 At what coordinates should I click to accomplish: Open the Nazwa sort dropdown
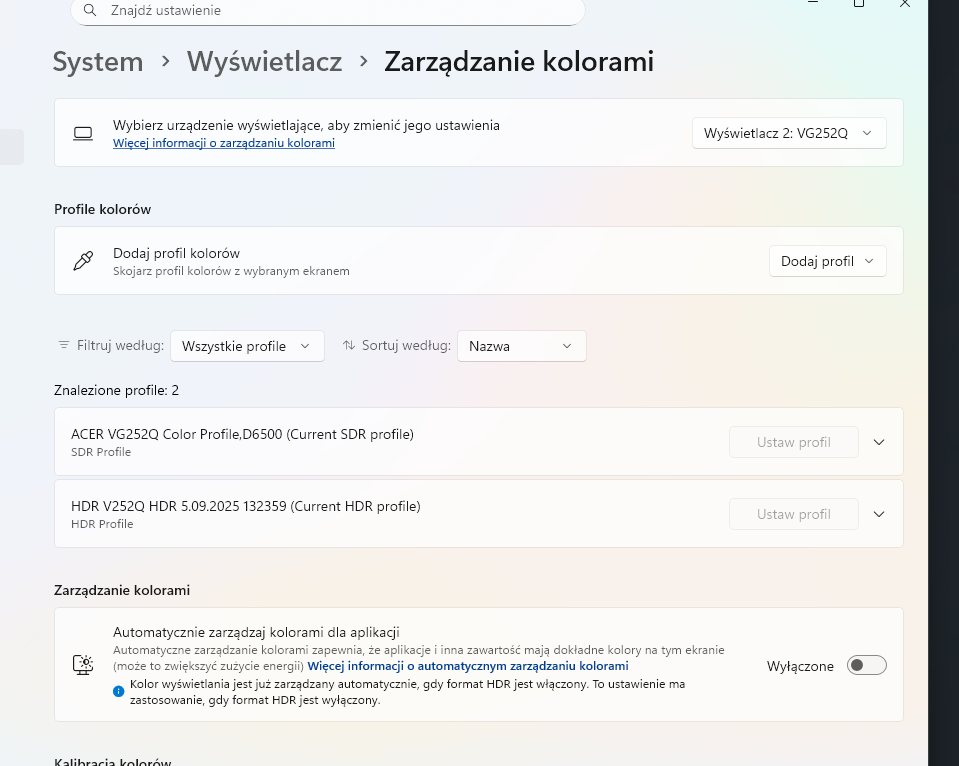click(521, 346)
